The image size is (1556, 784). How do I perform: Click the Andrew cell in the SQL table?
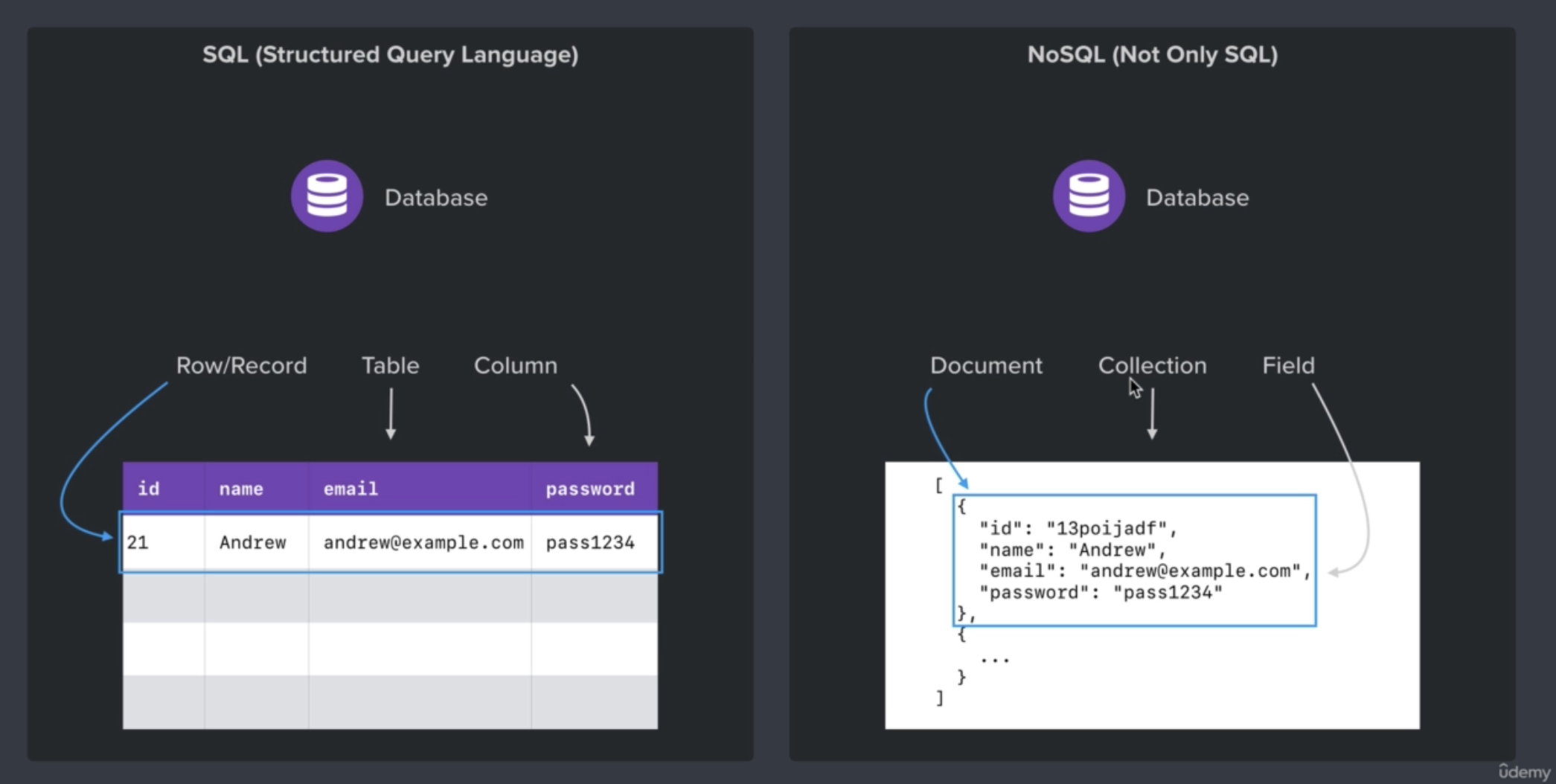click(252, 542)
